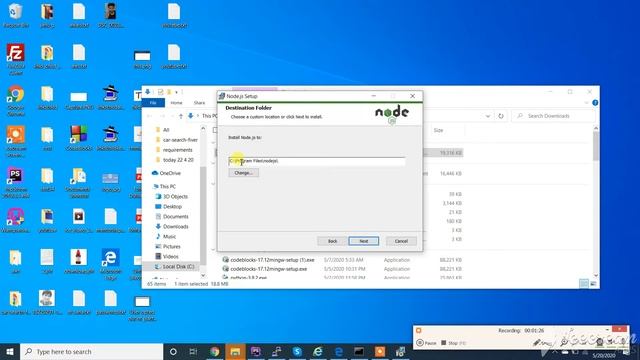Screen dimensions: 640x360
Task: Open Documents in the navigation pane
Action: point(172,216)
